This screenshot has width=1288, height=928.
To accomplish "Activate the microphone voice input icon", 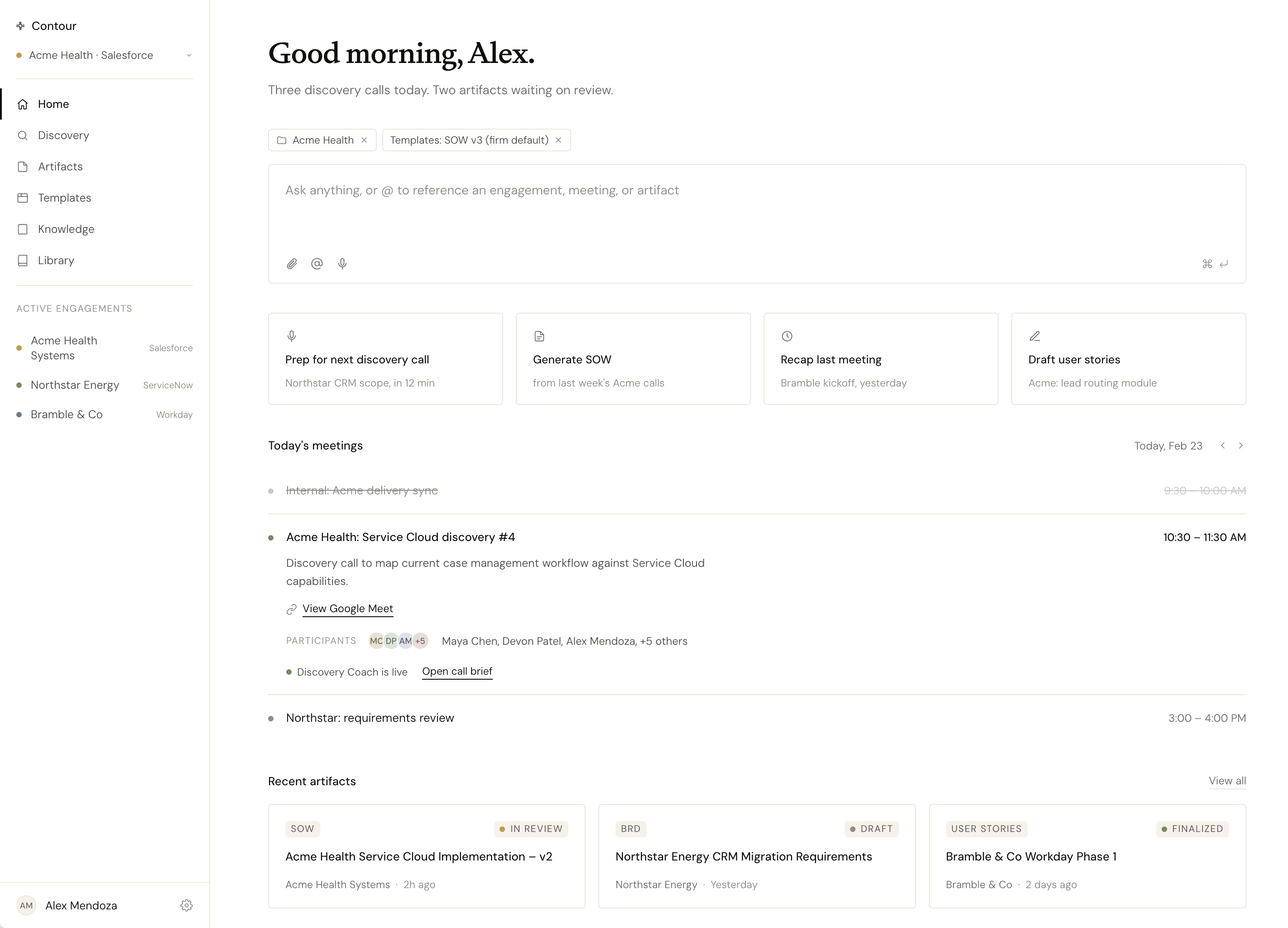I will click(342, 264).
